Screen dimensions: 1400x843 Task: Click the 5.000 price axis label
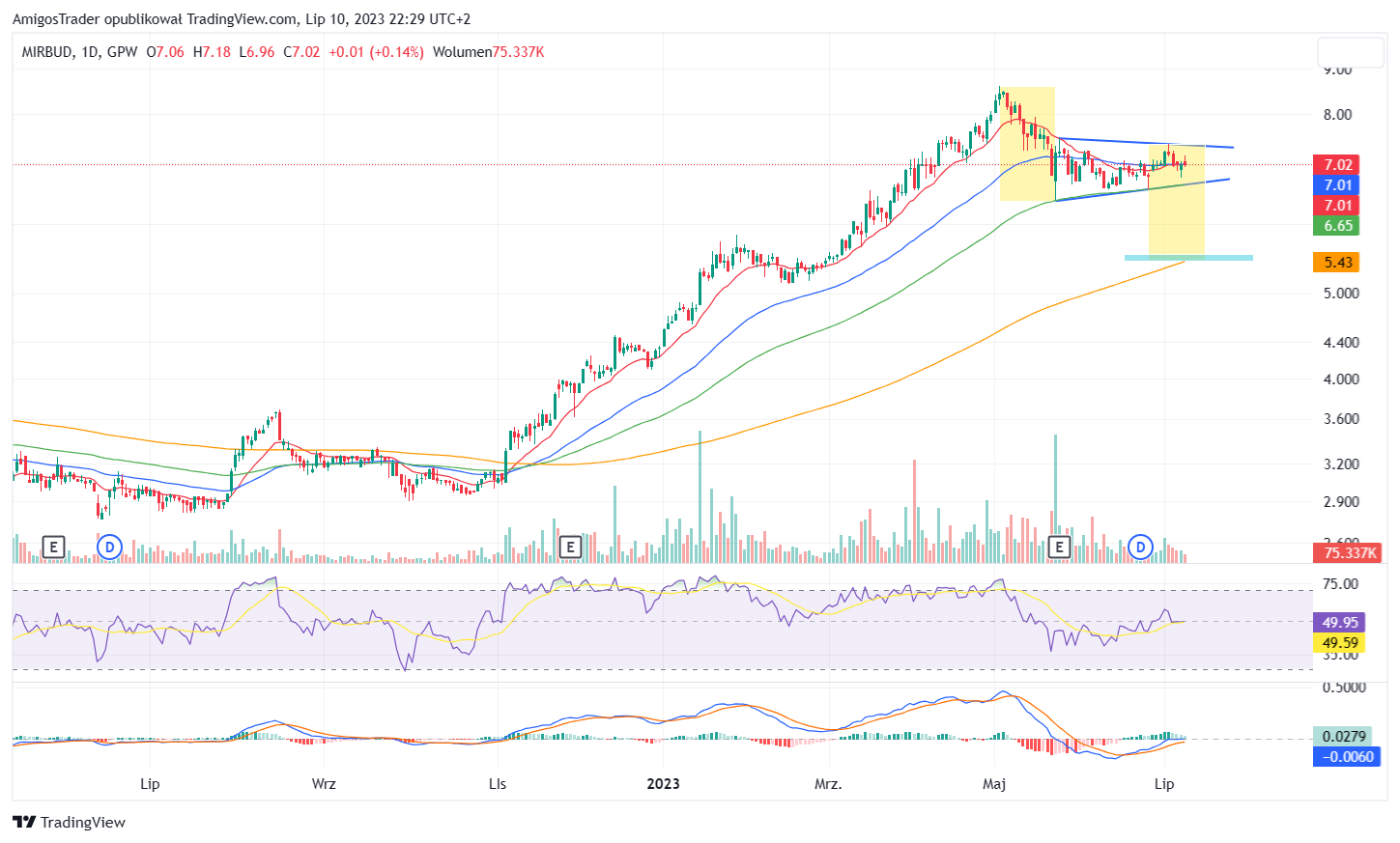(1341, 294)
